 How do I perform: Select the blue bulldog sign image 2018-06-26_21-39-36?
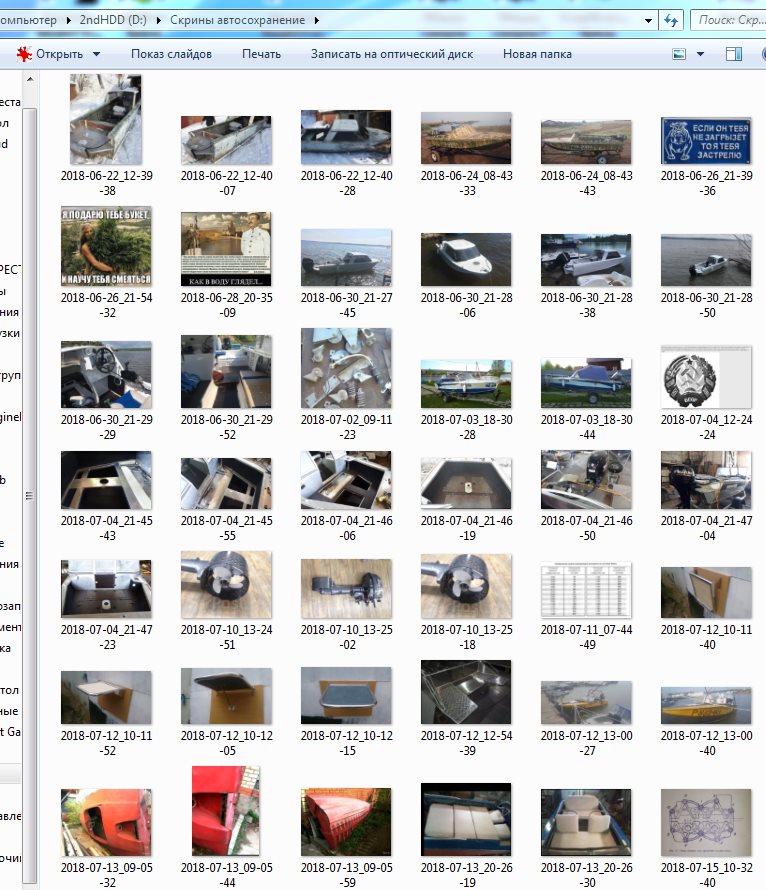[x=706, y=140]
